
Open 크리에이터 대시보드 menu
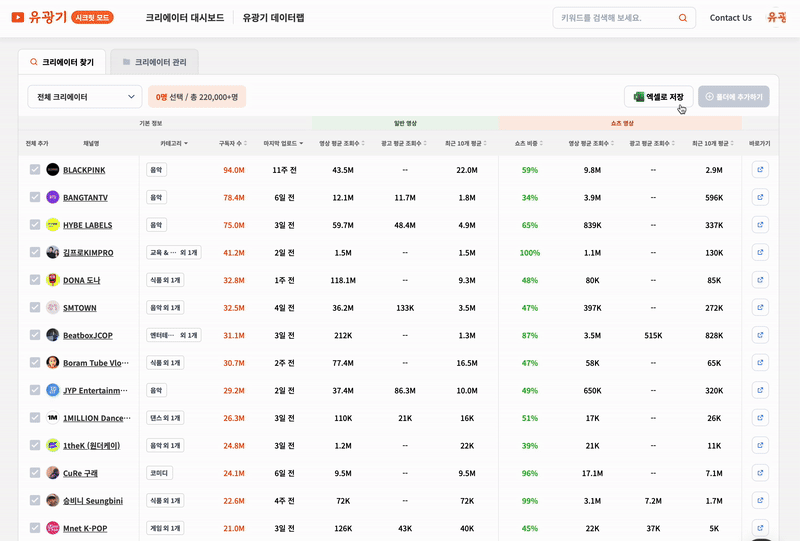point(185,18)
